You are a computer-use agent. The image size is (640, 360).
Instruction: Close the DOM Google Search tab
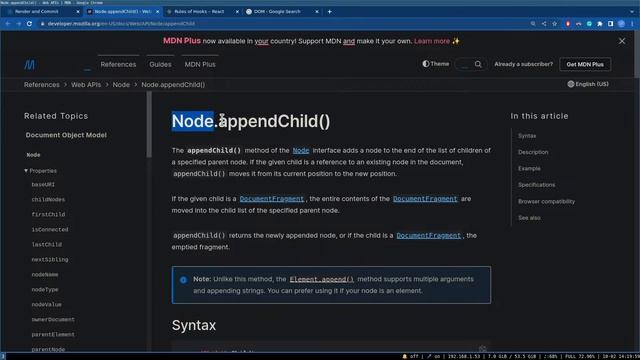[x=317, y=11]
